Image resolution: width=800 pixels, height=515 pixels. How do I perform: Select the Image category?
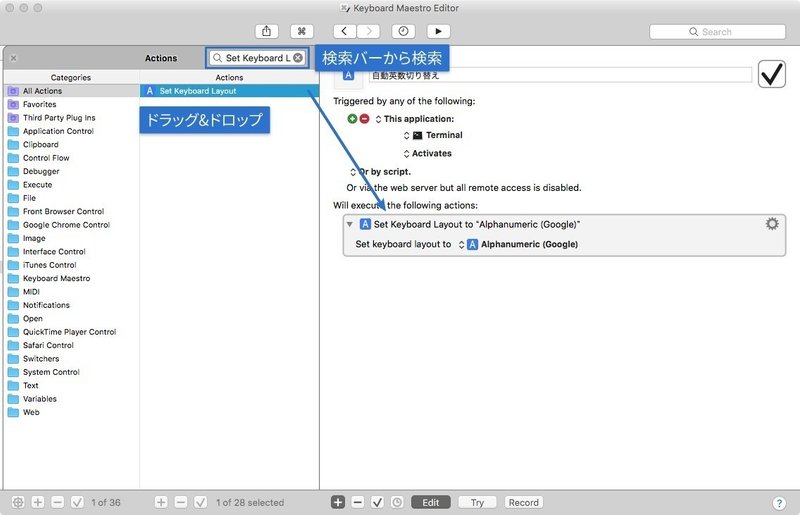[72, 238]
